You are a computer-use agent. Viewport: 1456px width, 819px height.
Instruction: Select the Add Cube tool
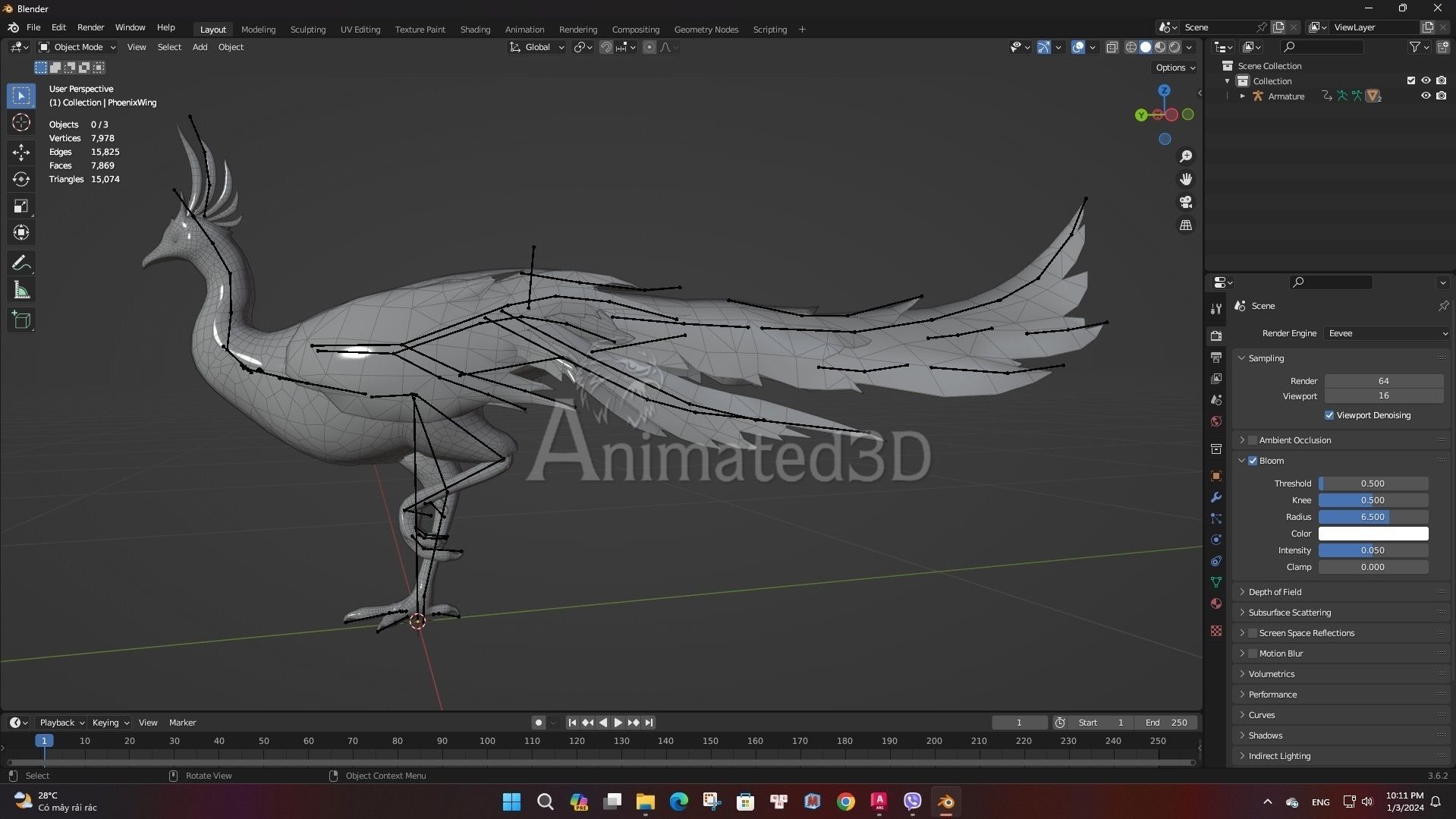pos(21,320)
